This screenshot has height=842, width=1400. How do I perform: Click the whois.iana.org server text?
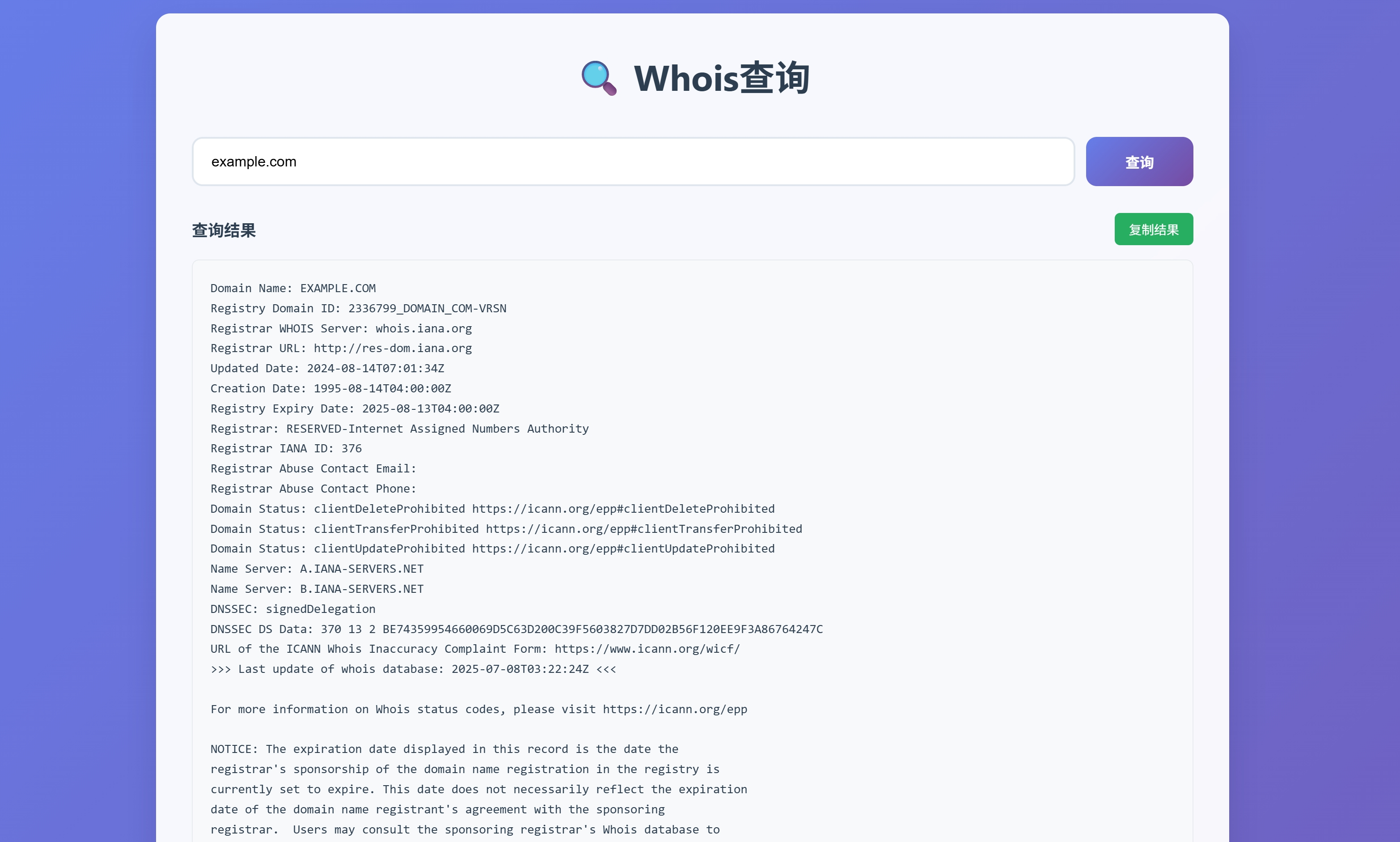pyautogui.click(x=423, y=328)
